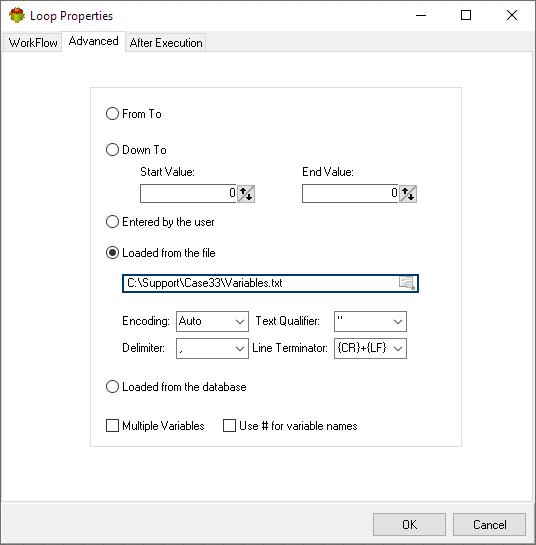This screenshot has width=536, height=545.
Task: Click the End Value input field
Action: tap(350, 193)
